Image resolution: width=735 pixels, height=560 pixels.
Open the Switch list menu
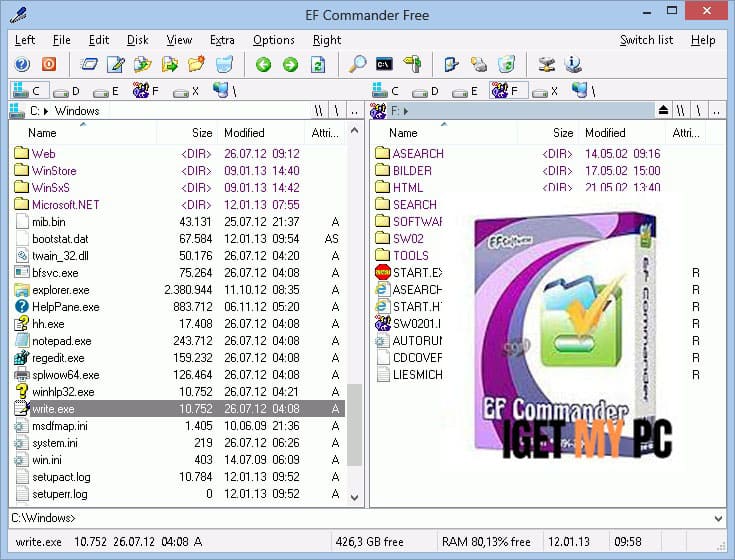click(x=646, y=40)
